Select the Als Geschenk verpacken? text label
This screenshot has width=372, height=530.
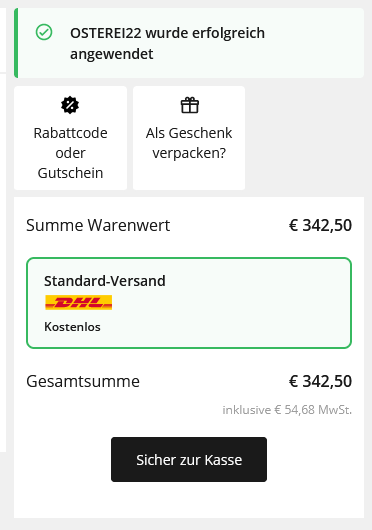pyautogui.click(x=189, y=143)
